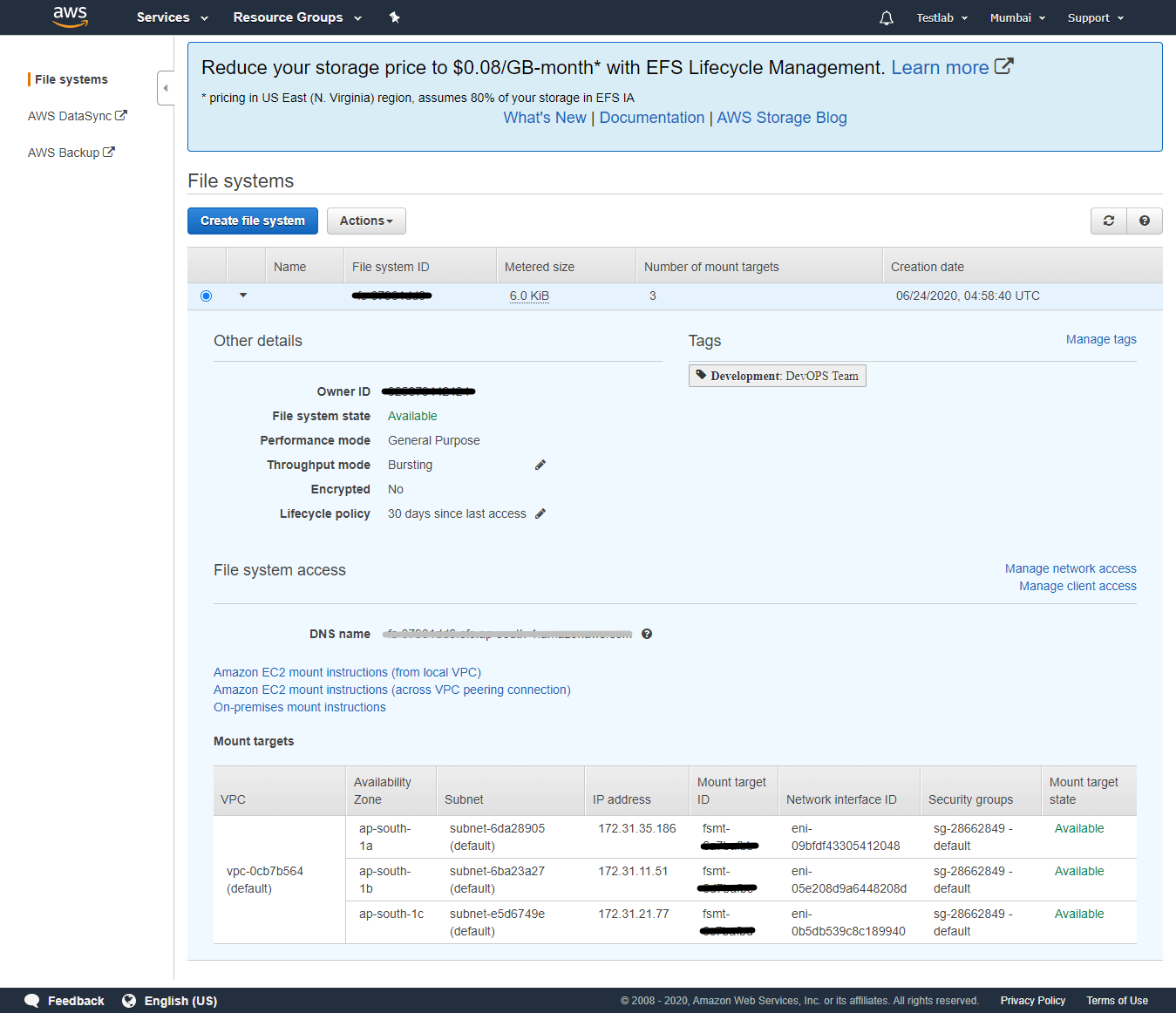Open the Testlab account menu
This screenshot has width=1176, height=1013.
pos(941,17)
